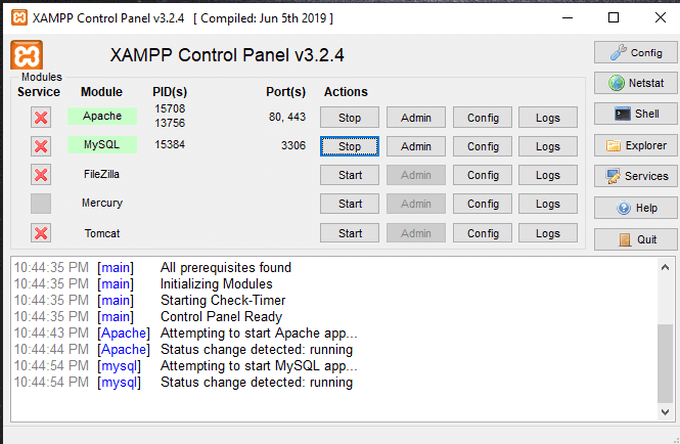Click the Mercury service status box

41,204
